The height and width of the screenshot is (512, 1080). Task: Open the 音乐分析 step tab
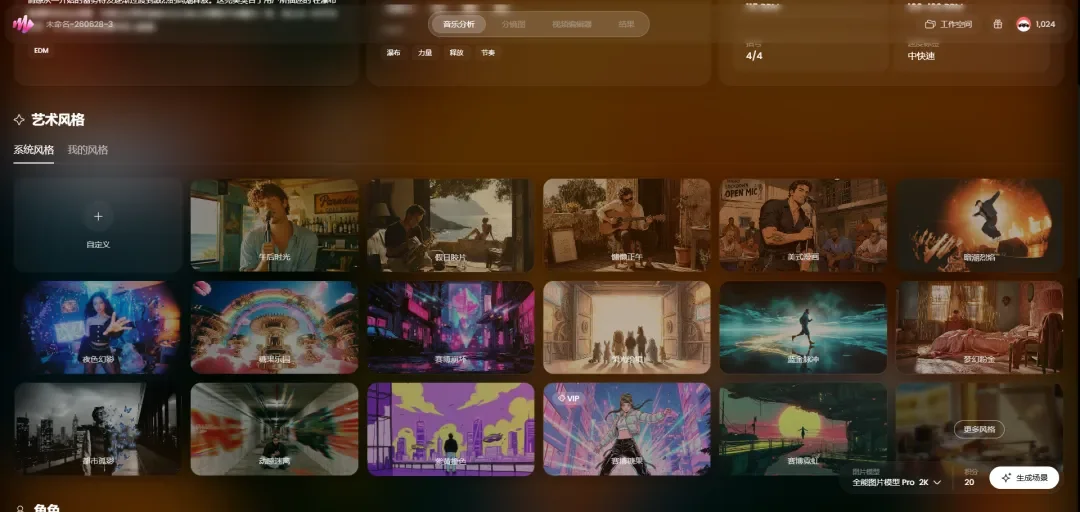[459, 24]
